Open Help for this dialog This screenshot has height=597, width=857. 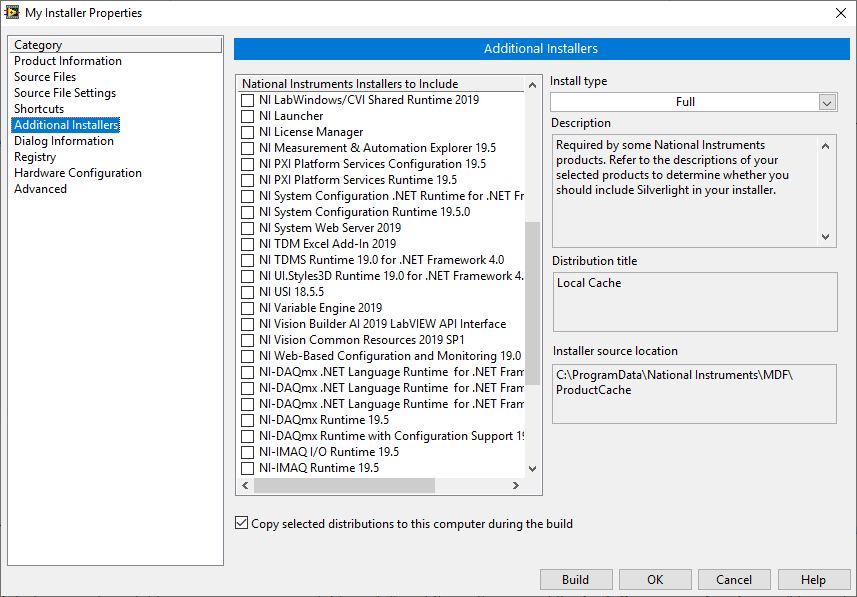click(x=814, y=580)
